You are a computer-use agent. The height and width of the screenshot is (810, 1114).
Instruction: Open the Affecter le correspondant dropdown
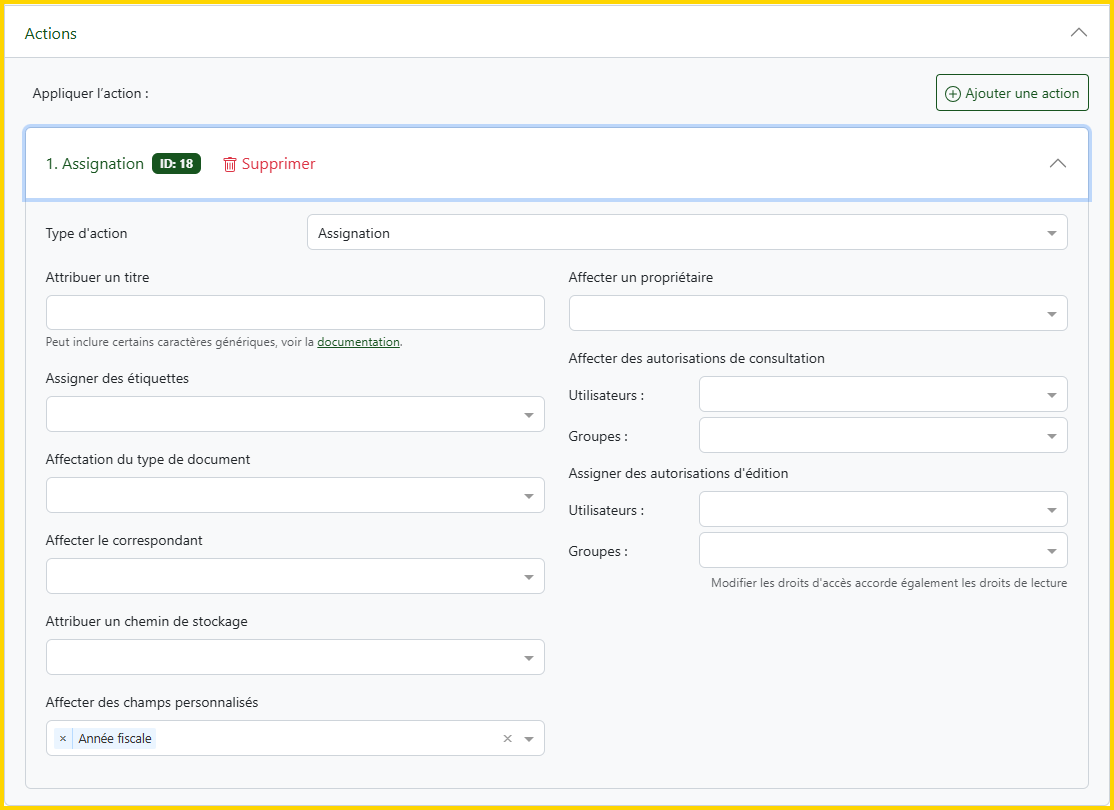click(295, 576)
